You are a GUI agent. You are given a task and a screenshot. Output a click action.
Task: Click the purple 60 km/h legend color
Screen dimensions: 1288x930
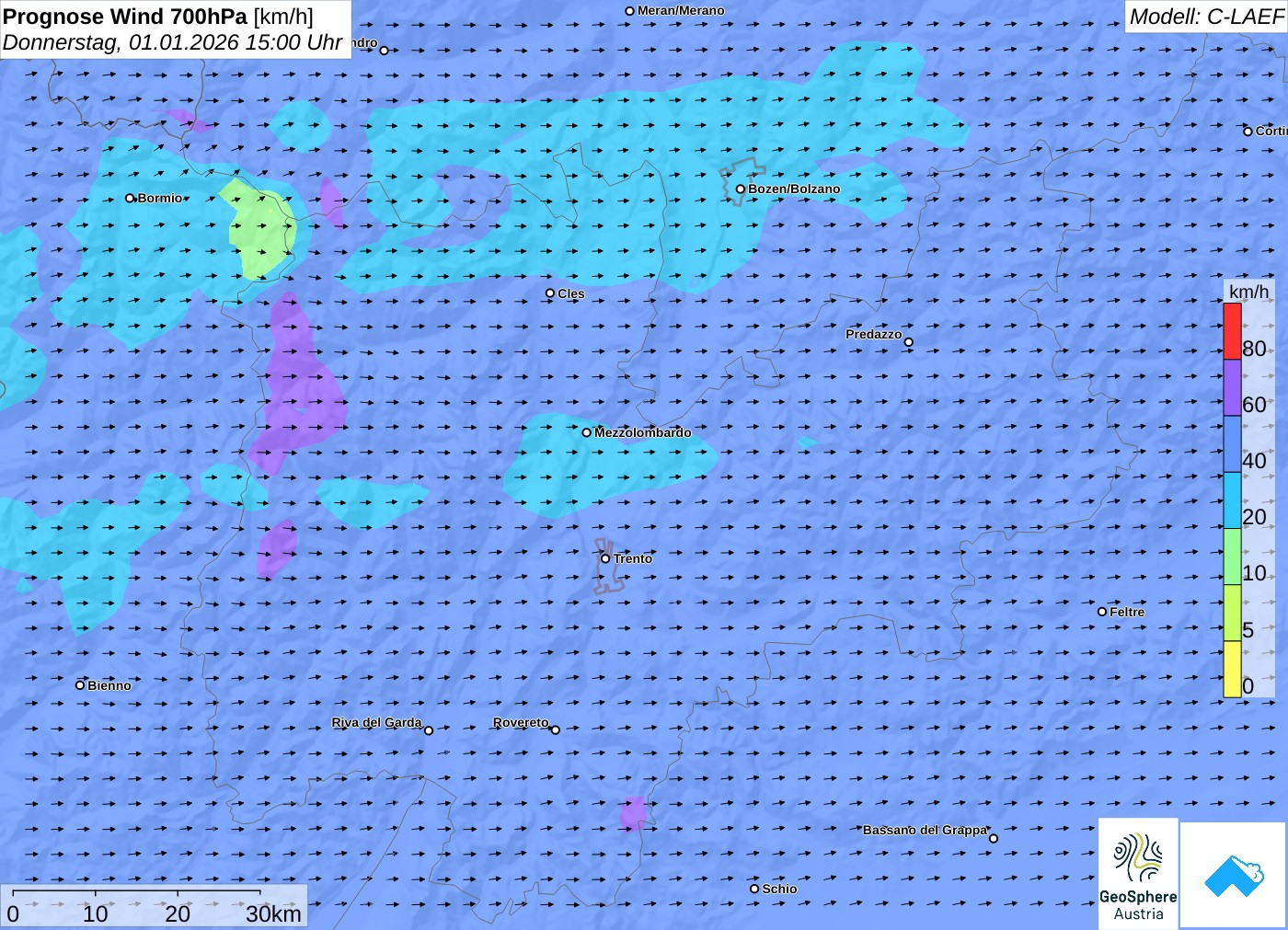(x=1232, y=387)
